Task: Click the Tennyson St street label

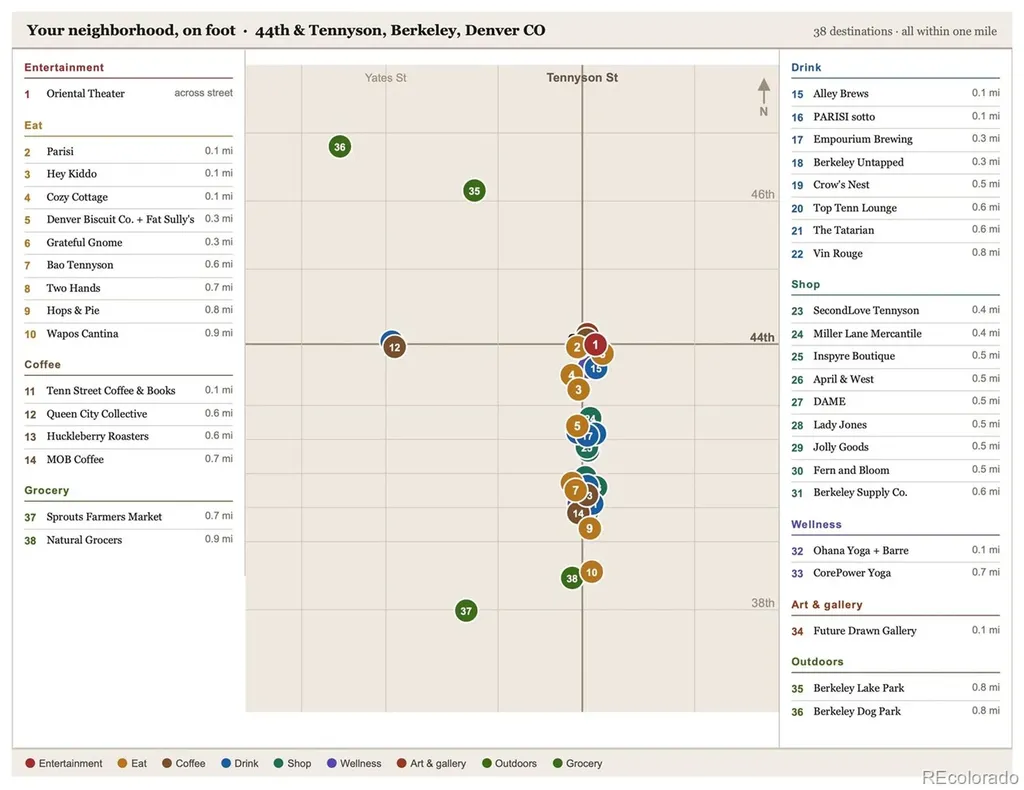Action: click(x=582, y=77)
